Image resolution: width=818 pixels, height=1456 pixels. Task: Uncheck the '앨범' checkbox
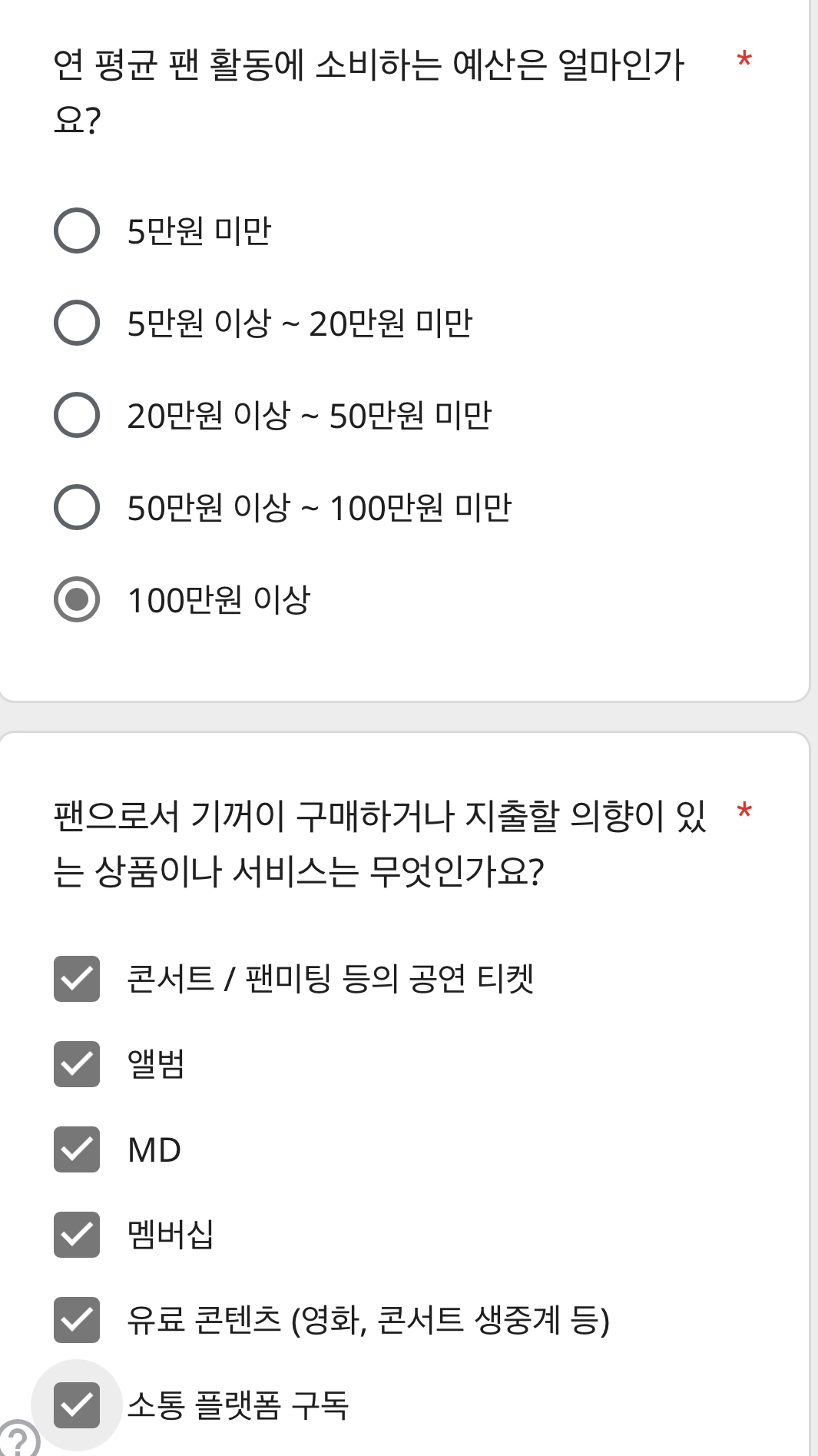77,1064
